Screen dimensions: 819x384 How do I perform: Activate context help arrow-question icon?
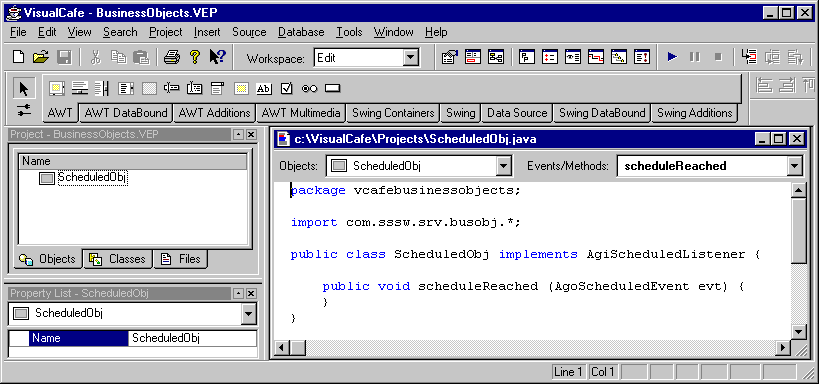click(x=217, y=57)
